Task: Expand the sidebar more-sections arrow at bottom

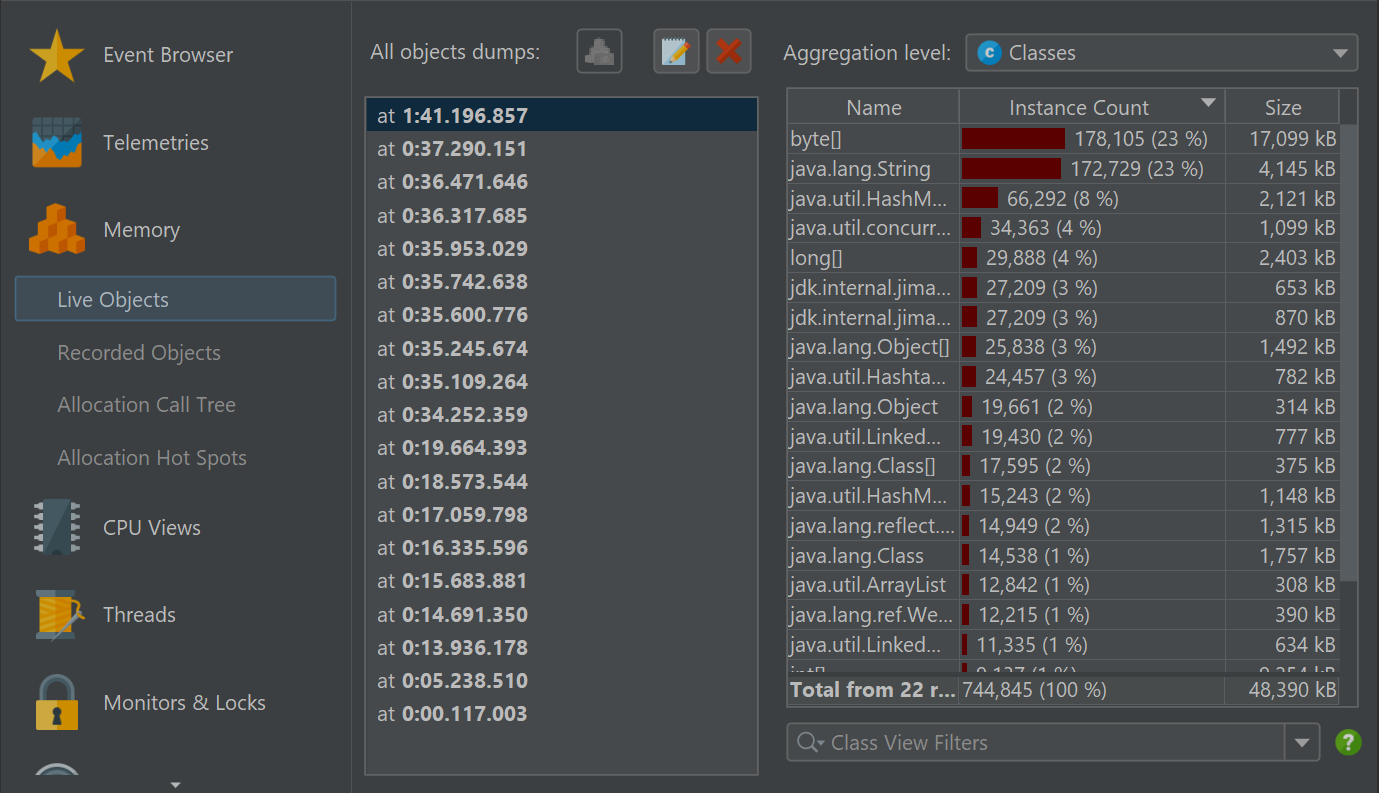Action: point(176,785)
